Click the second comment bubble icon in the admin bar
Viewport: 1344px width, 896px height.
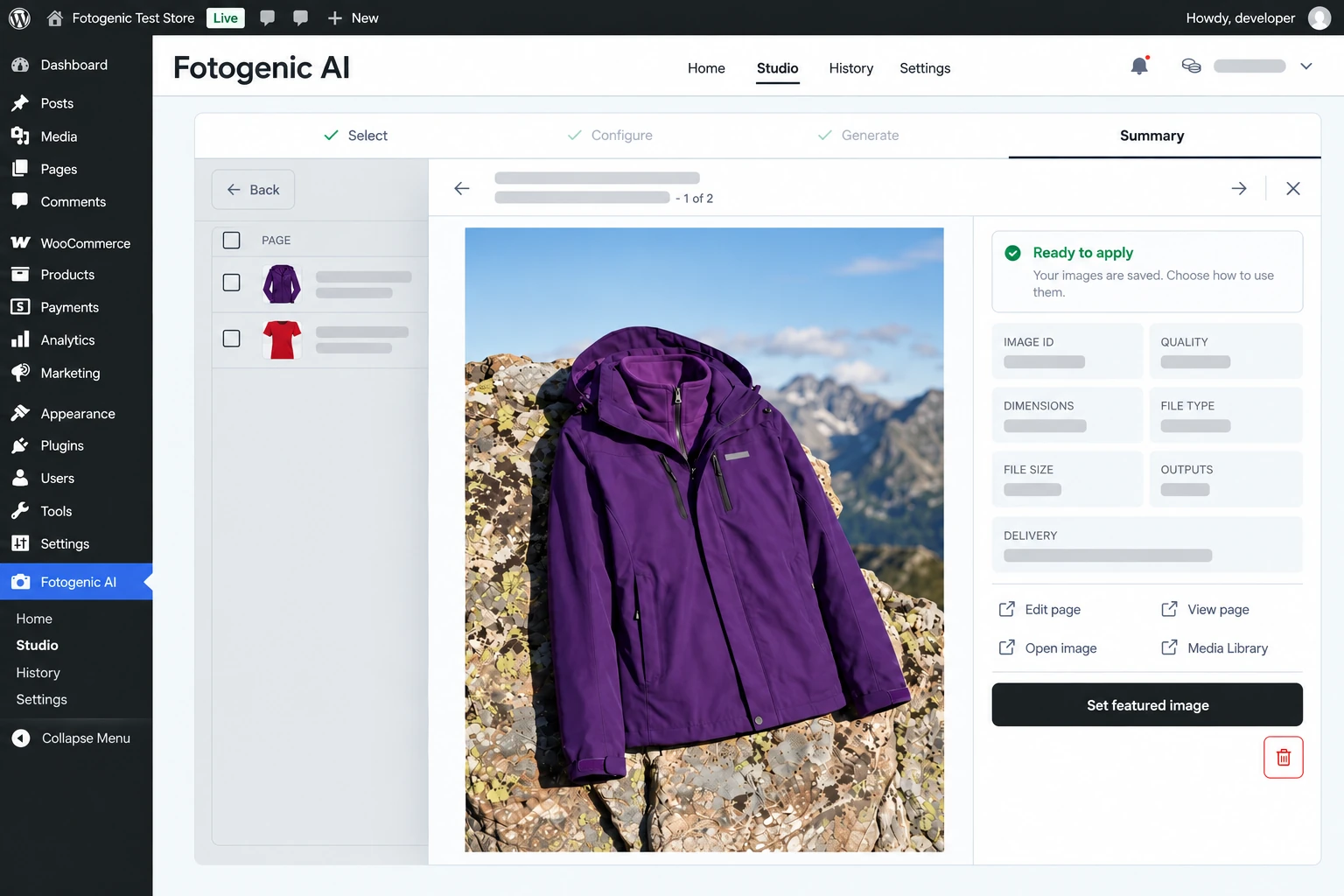click(x=301, y=17)
